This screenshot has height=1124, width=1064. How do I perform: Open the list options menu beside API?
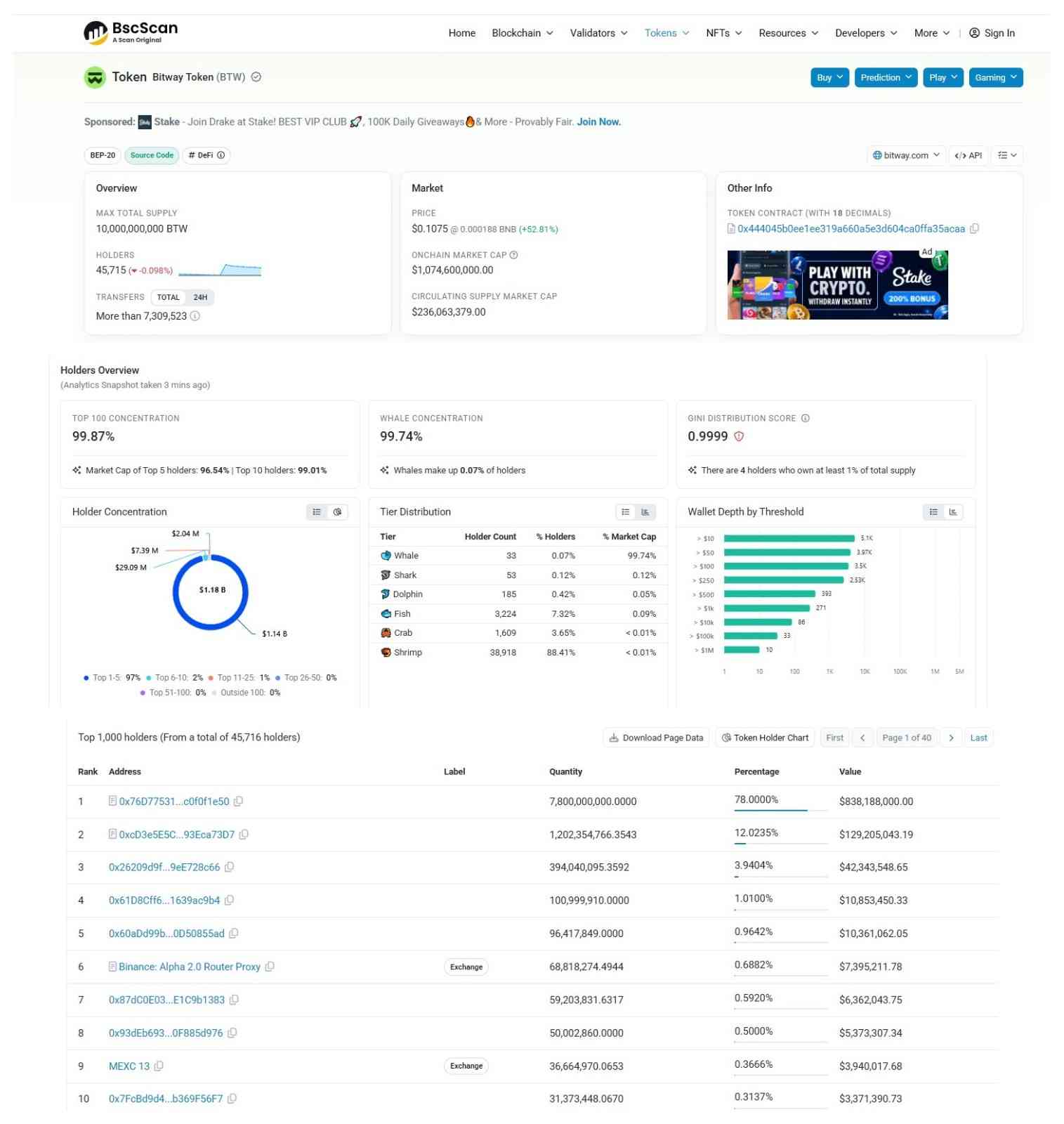tap(1007, 156)
